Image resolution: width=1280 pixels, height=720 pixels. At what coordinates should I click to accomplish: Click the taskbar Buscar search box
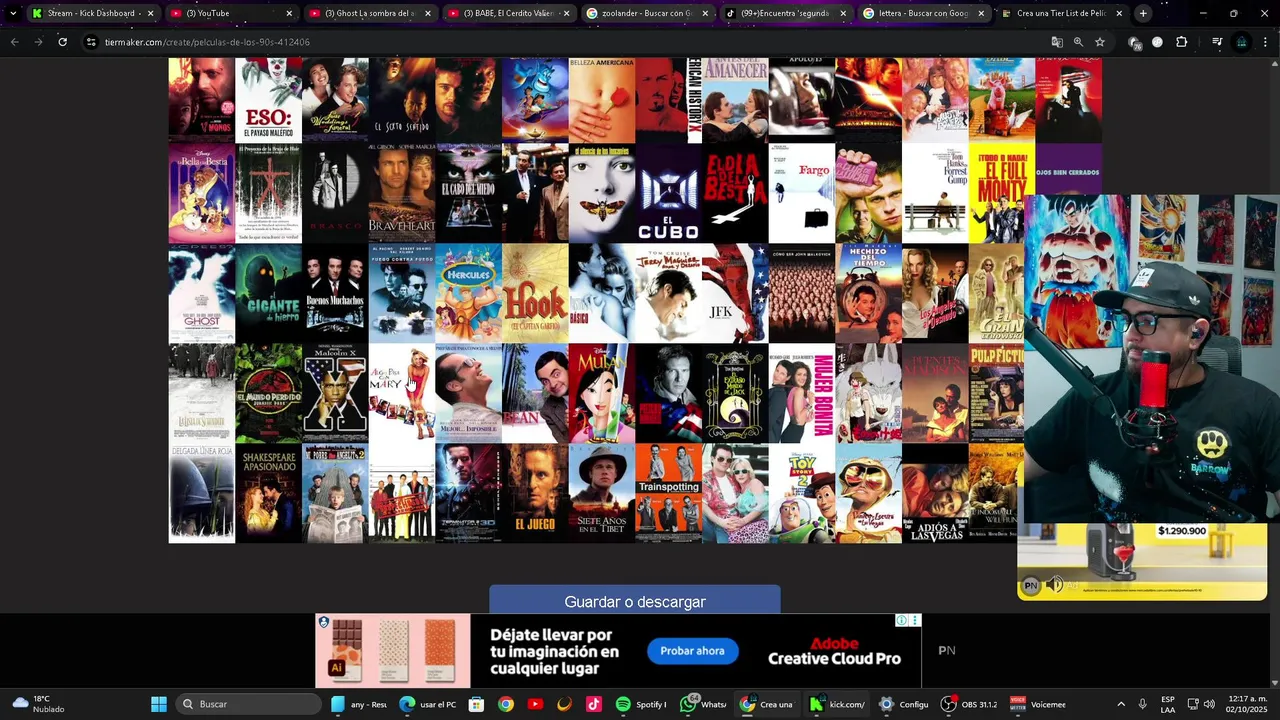[250, 704]
